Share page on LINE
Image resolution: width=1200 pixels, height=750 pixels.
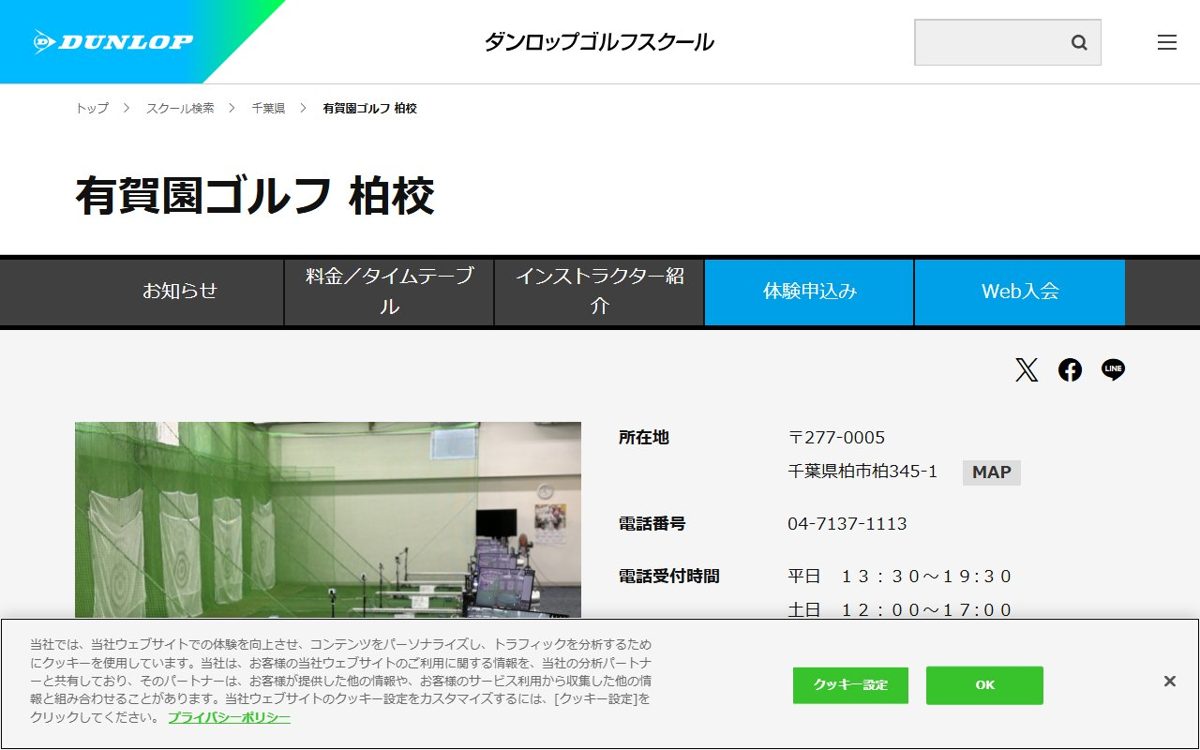1113,370
